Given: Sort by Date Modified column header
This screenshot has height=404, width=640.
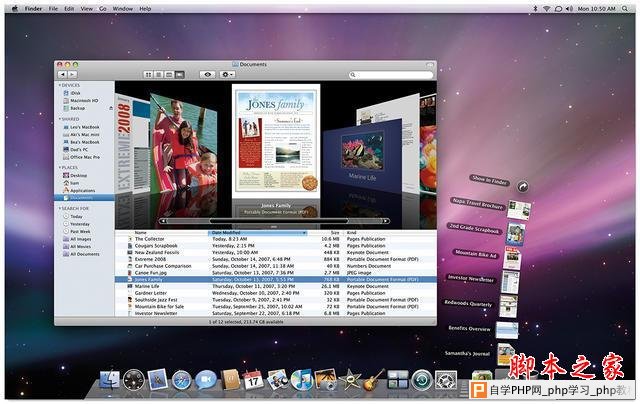Looking at the screenshot, I should point(258,233).
